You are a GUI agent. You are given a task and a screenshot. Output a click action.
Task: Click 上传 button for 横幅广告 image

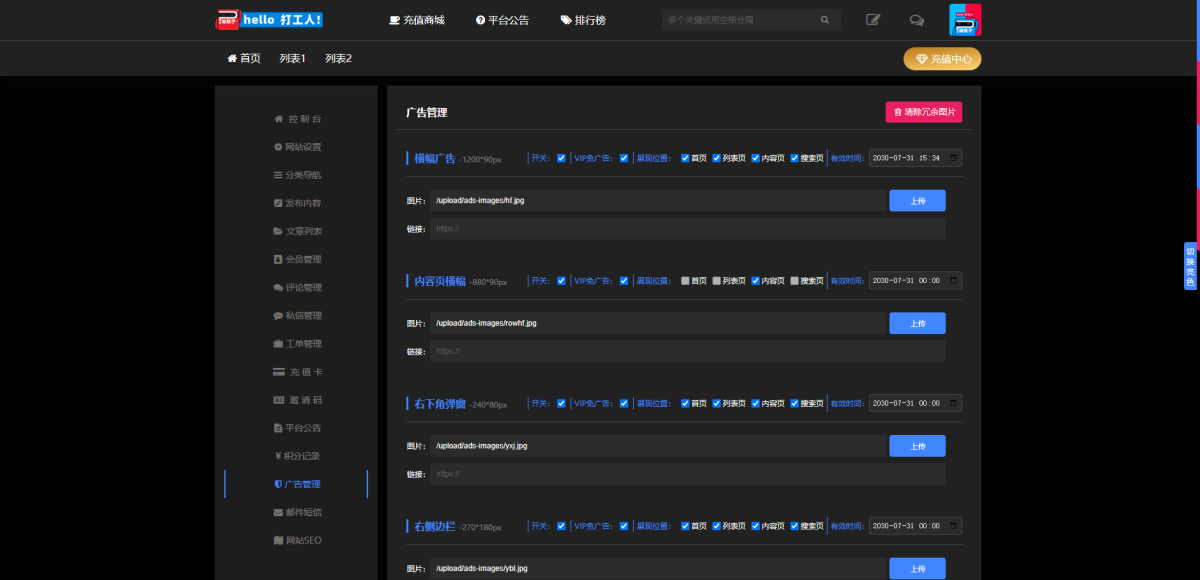click(x=917, y=201)
